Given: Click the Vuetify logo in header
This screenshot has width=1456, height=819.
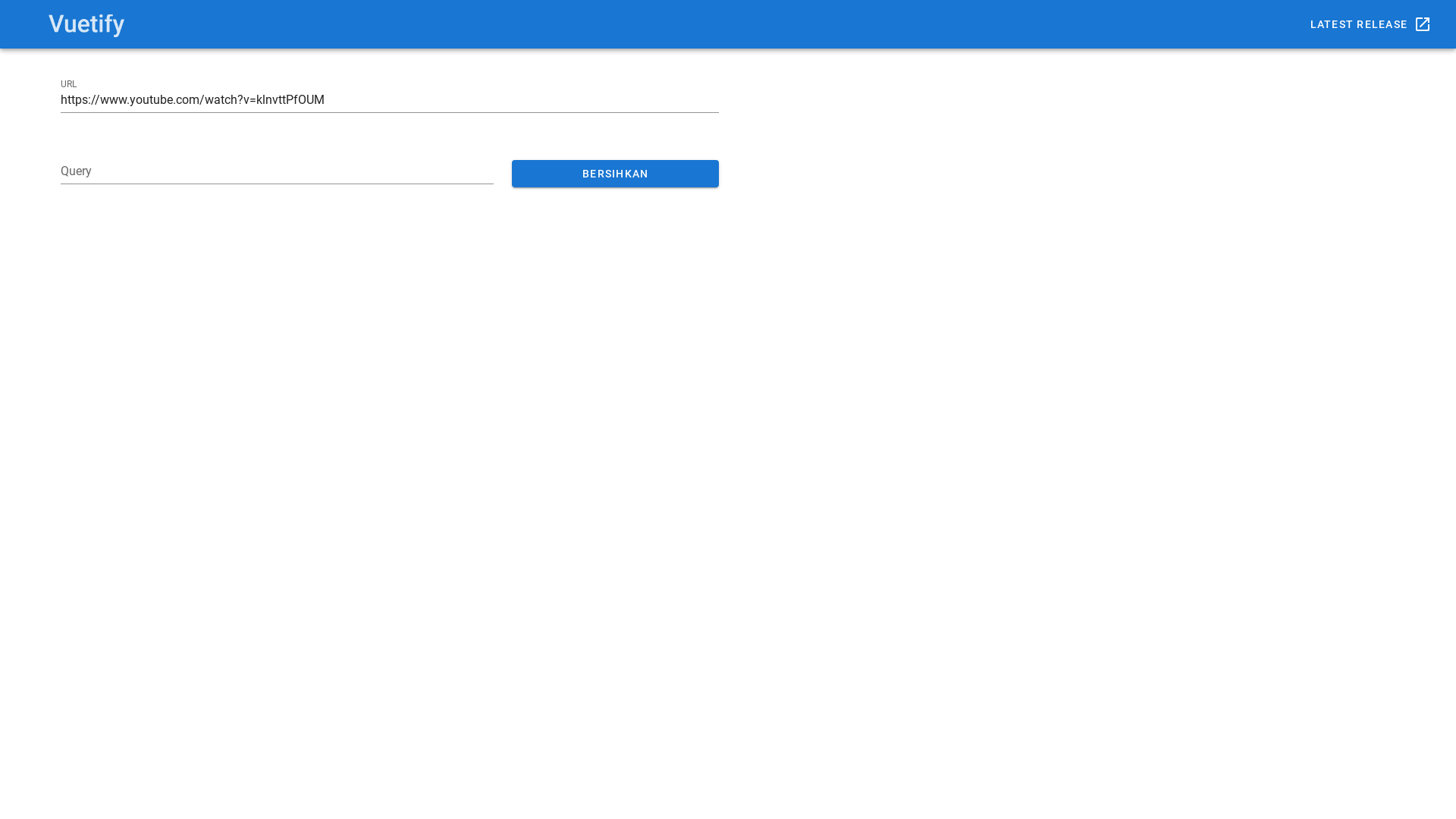Looking at the screenshot, I should pos(86,24).
